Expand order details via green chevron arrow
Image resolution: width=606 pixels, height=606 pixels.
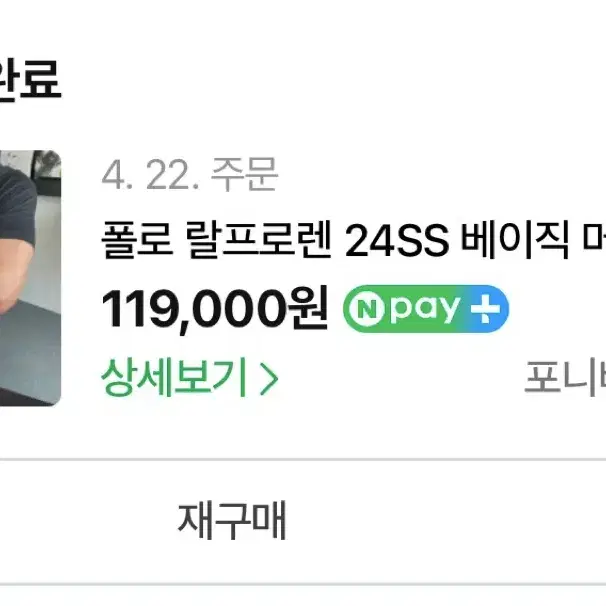(269, 378)
